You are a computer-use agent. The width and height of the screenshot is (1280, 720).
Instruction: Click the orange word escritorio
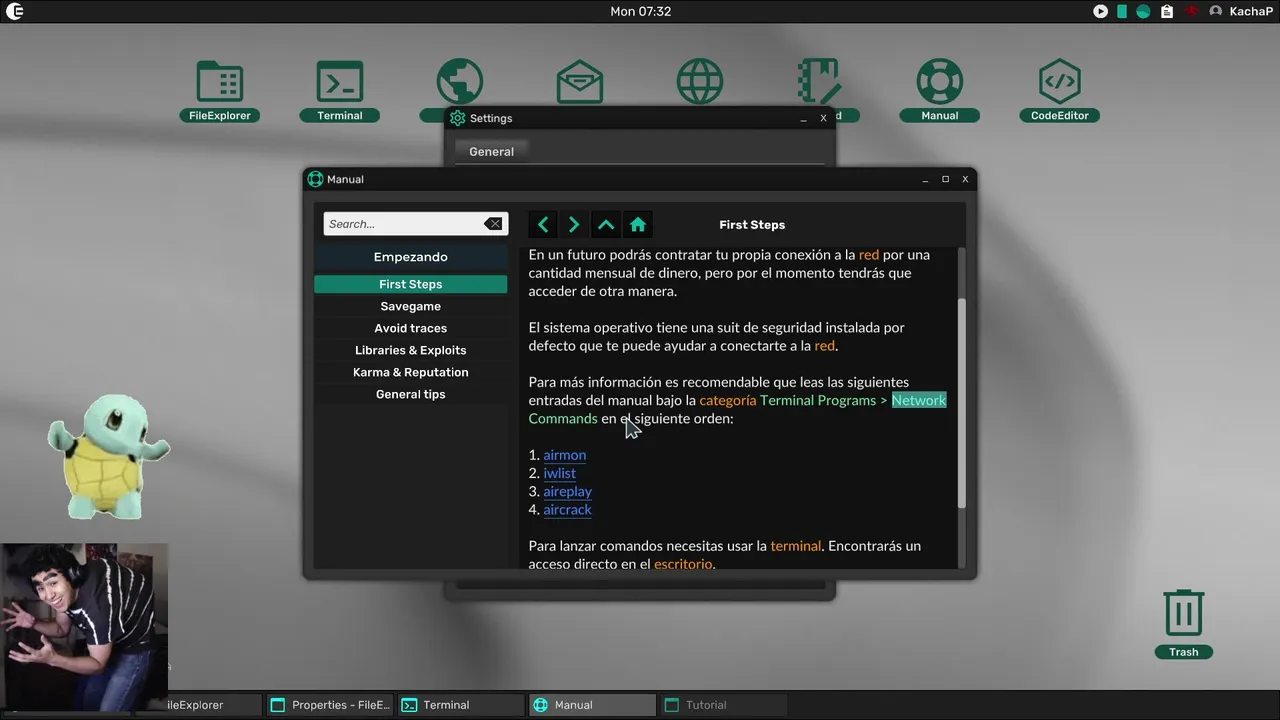pos(683,564)
